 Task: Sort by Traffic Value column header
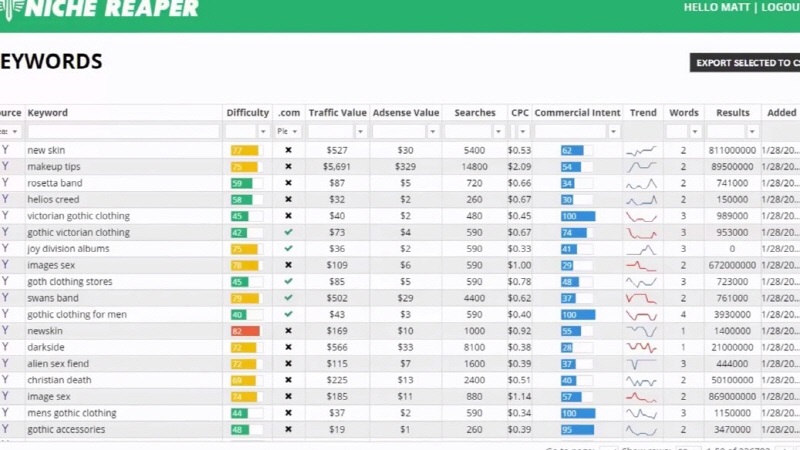coord(337,113)
